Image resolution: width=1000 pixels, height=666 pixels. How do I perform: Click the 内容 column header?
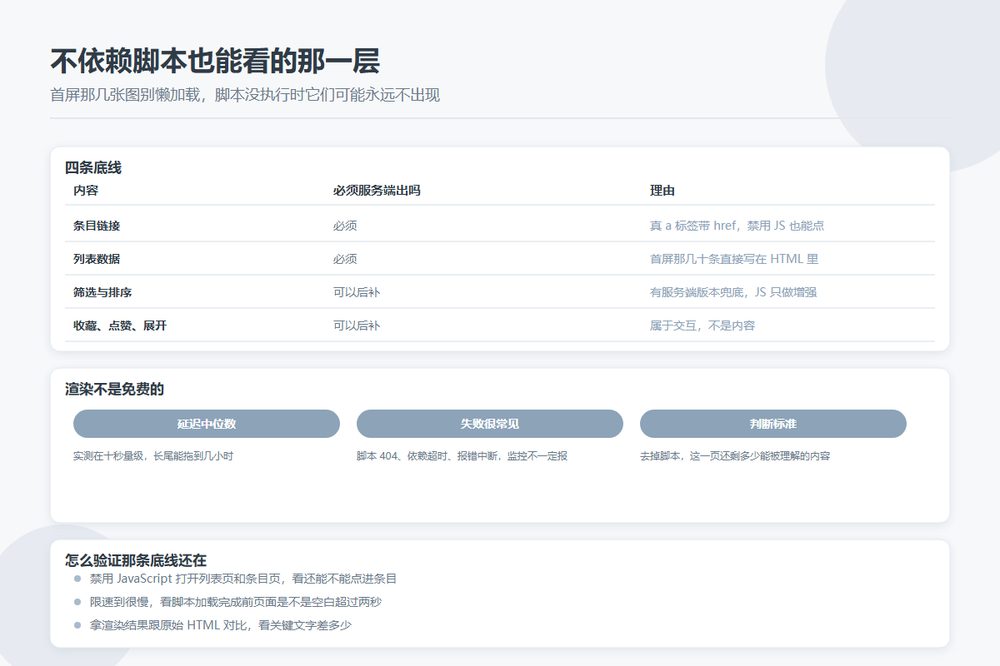[x=85, y=190]
